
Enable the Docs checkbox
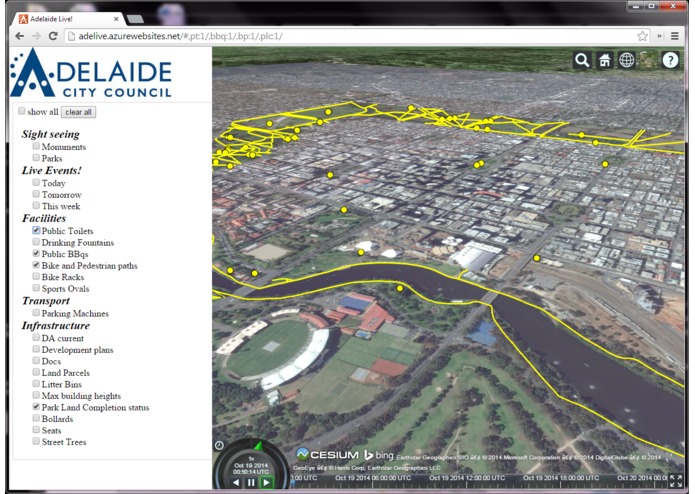[36, 360]
